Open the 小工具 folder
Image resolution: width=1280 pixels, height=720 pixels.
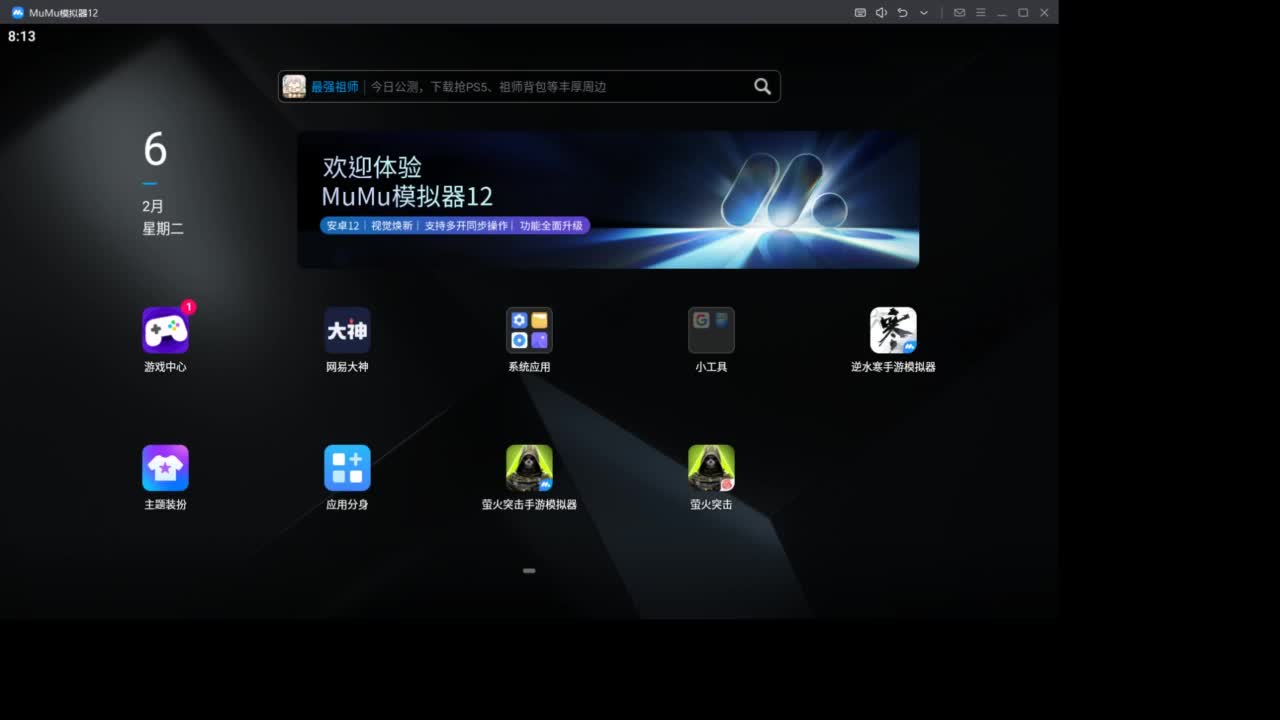click(x=711, y=330)
